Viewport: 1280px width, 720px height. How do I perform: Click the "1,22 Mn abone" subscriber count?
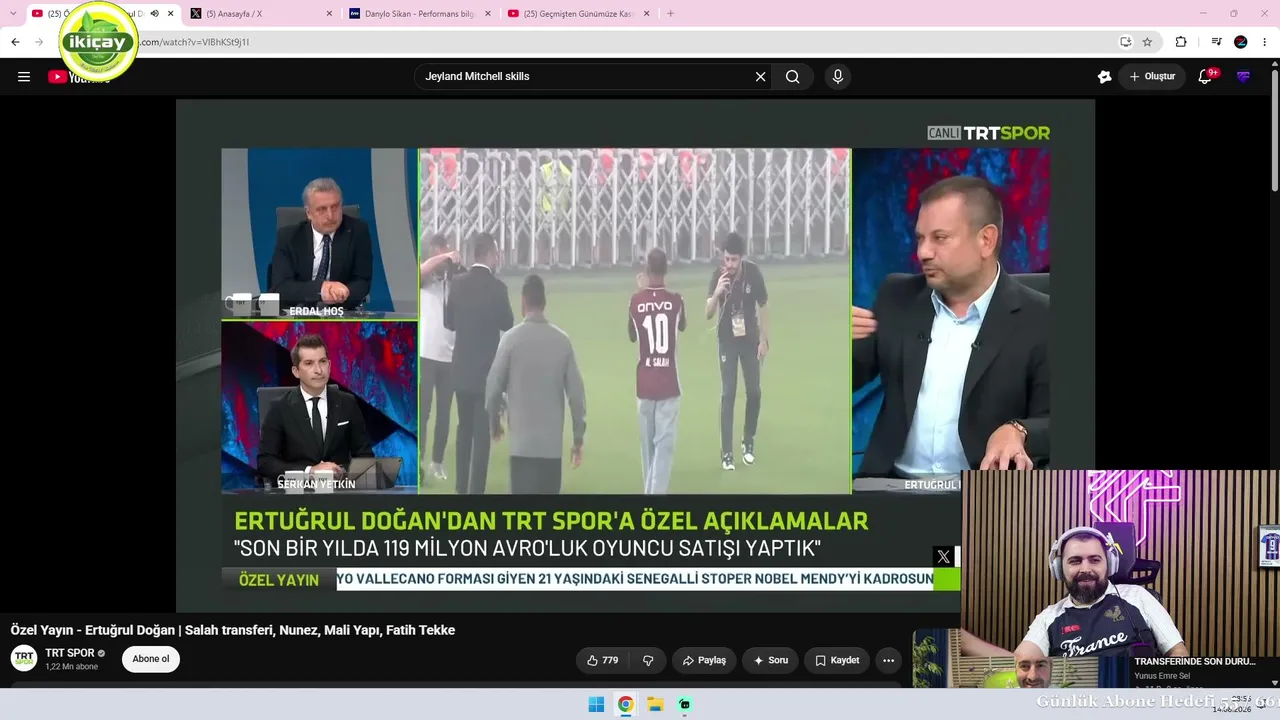pos(71,667)
